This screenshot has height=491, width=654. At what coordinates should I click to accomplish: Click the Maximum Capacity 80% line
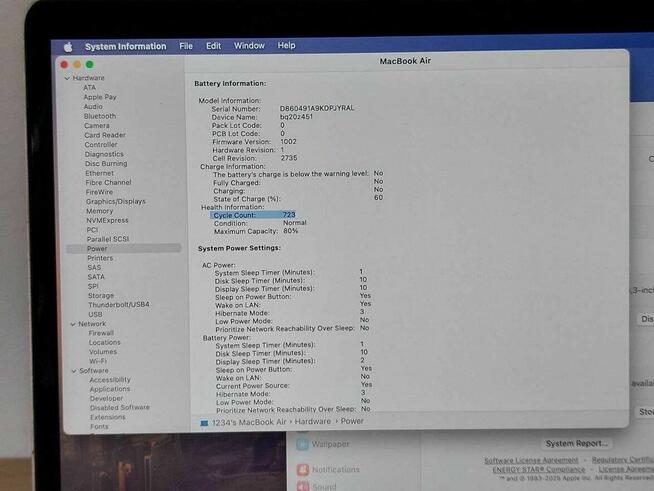click(256, 231)
